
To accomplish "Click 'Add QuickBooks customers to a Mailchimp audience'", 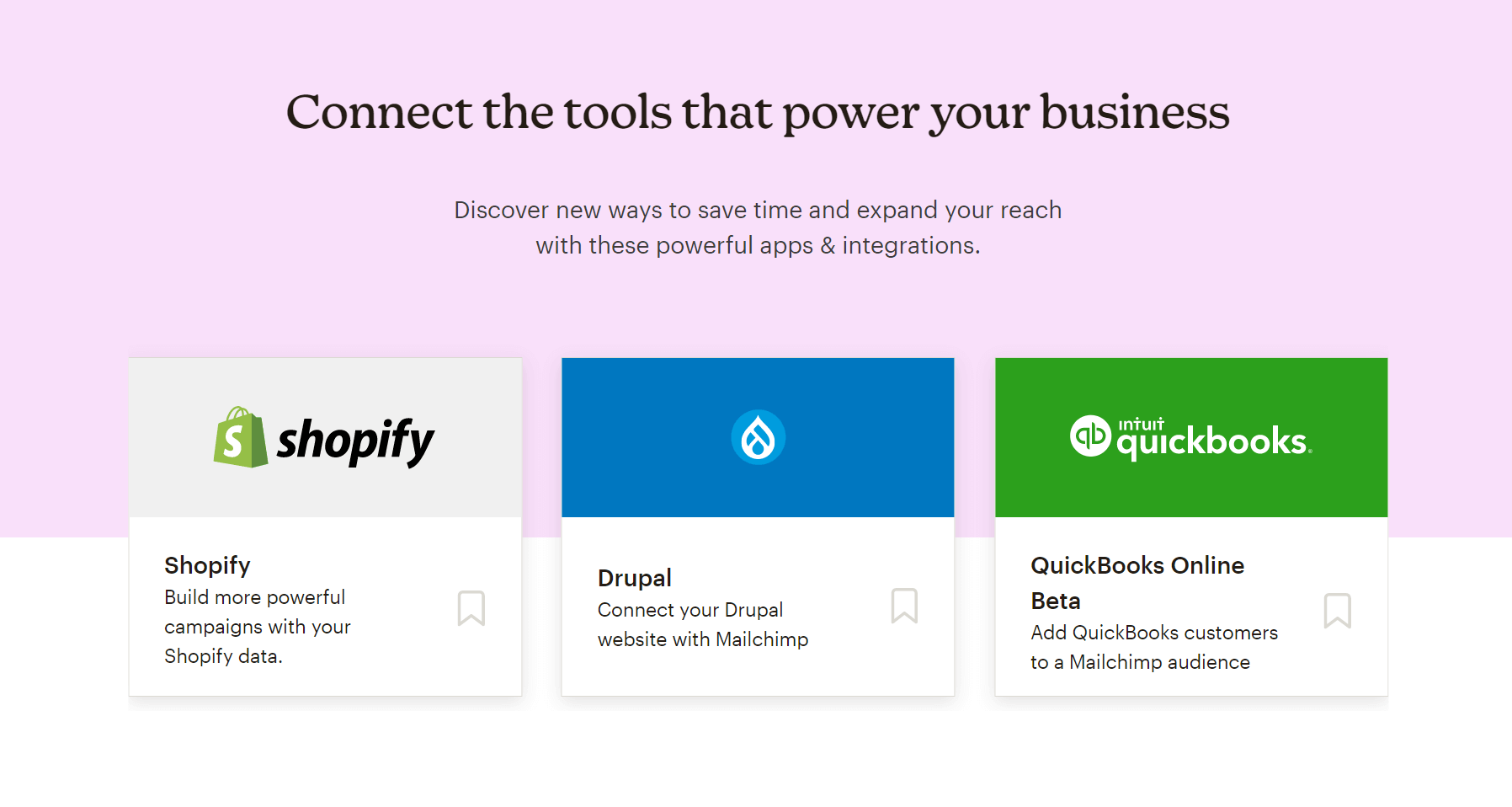I will click(x=1154, y=647).
